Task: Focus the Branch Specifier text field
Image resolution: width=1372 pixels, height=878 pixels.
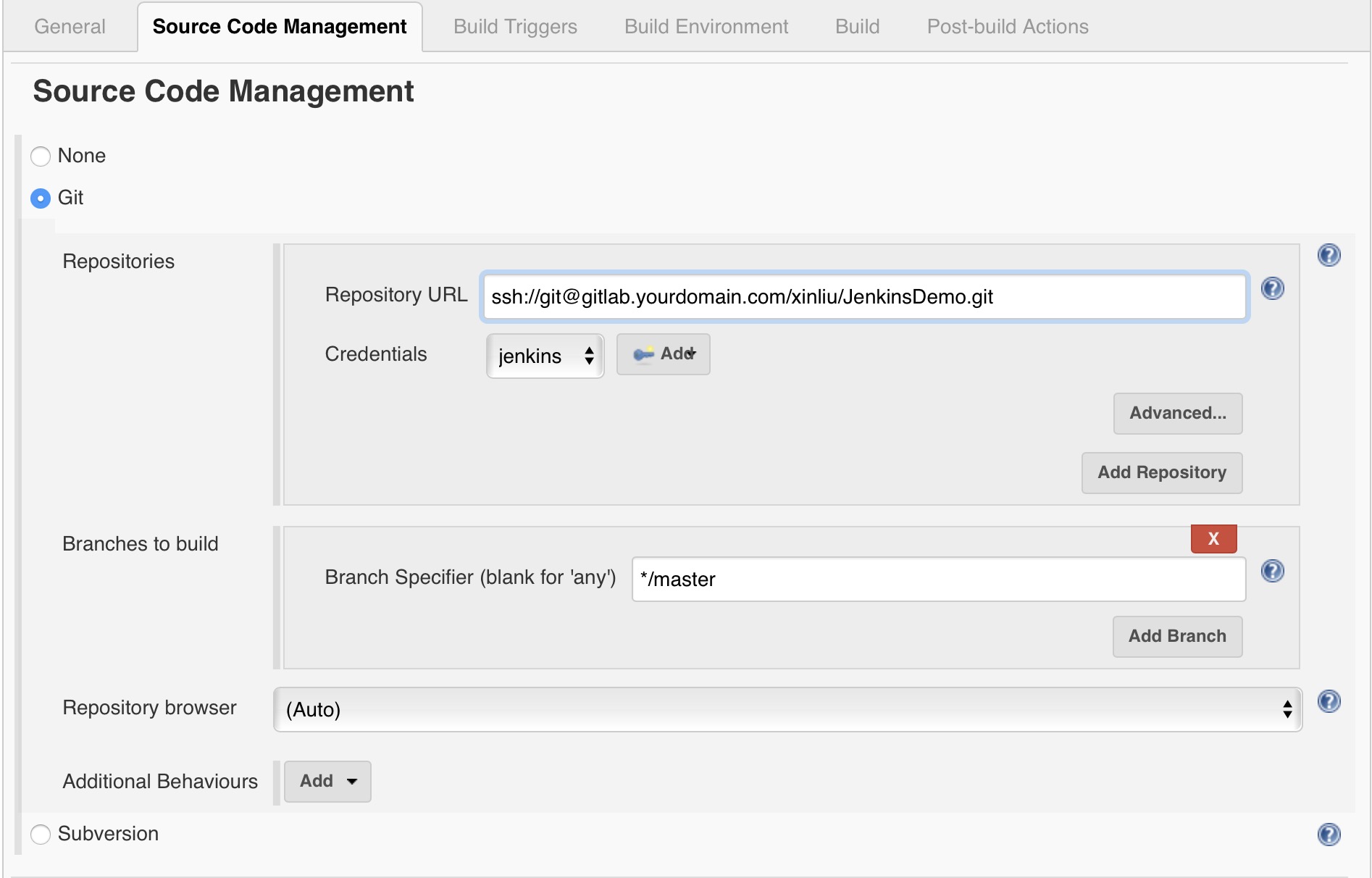Action: 938,579
